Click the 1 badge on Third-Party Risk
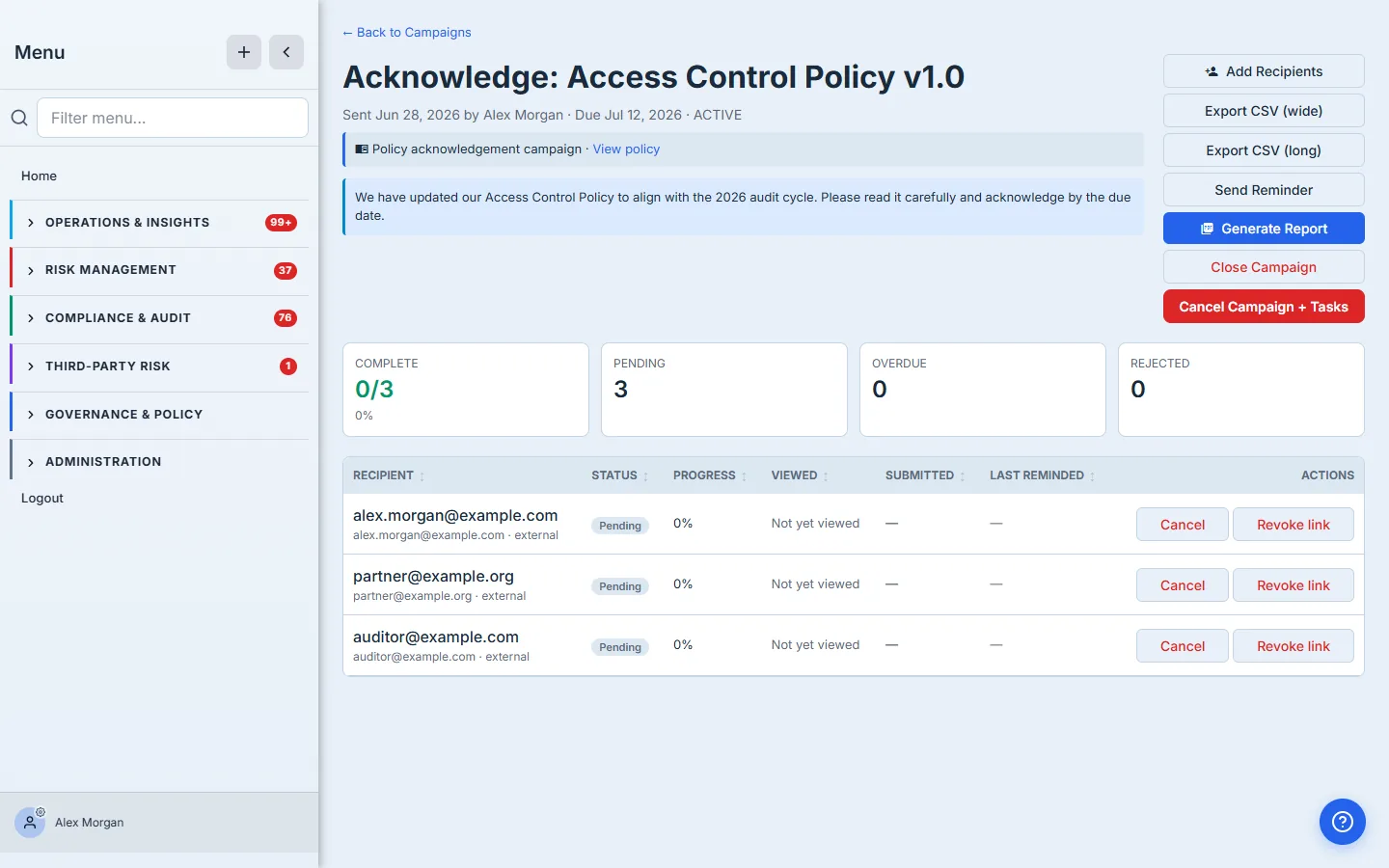 click(x=288, y=366)
